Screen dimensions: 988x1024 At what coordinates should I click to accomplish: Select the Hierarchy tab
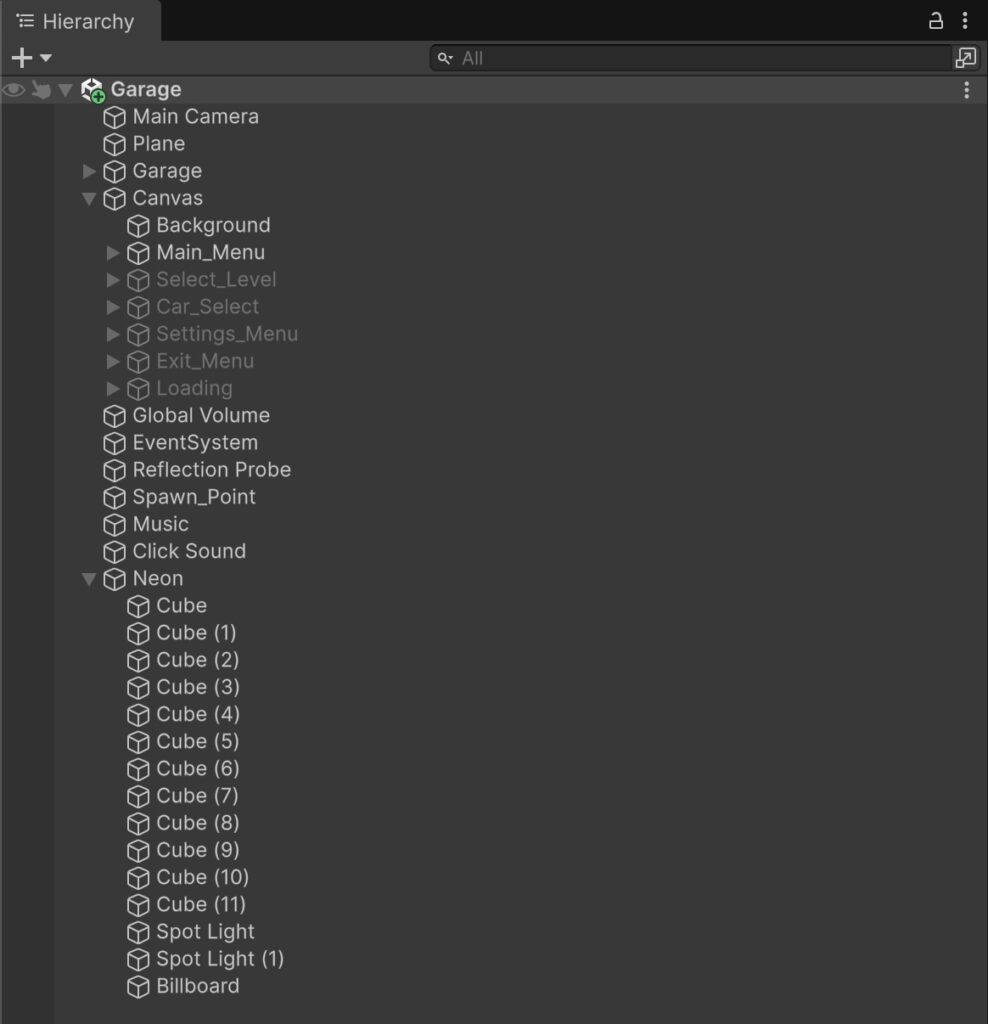(77, 21)
